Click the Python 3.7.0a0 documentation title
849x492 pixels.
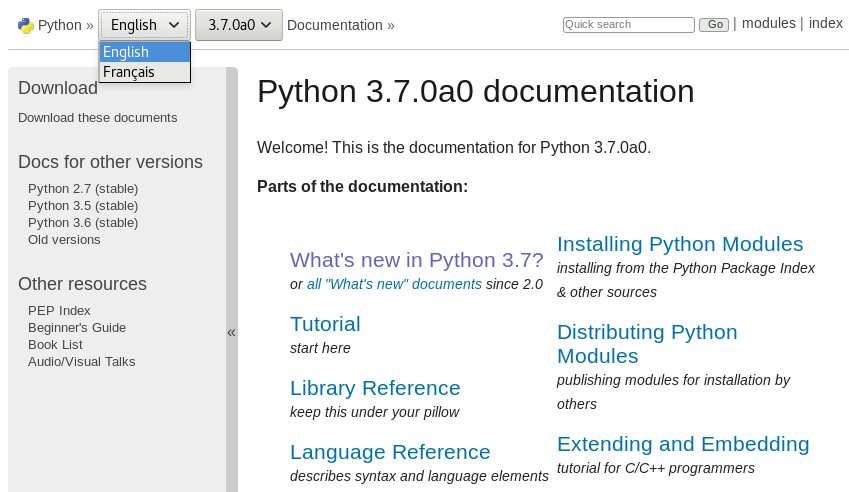click(475, 91)
